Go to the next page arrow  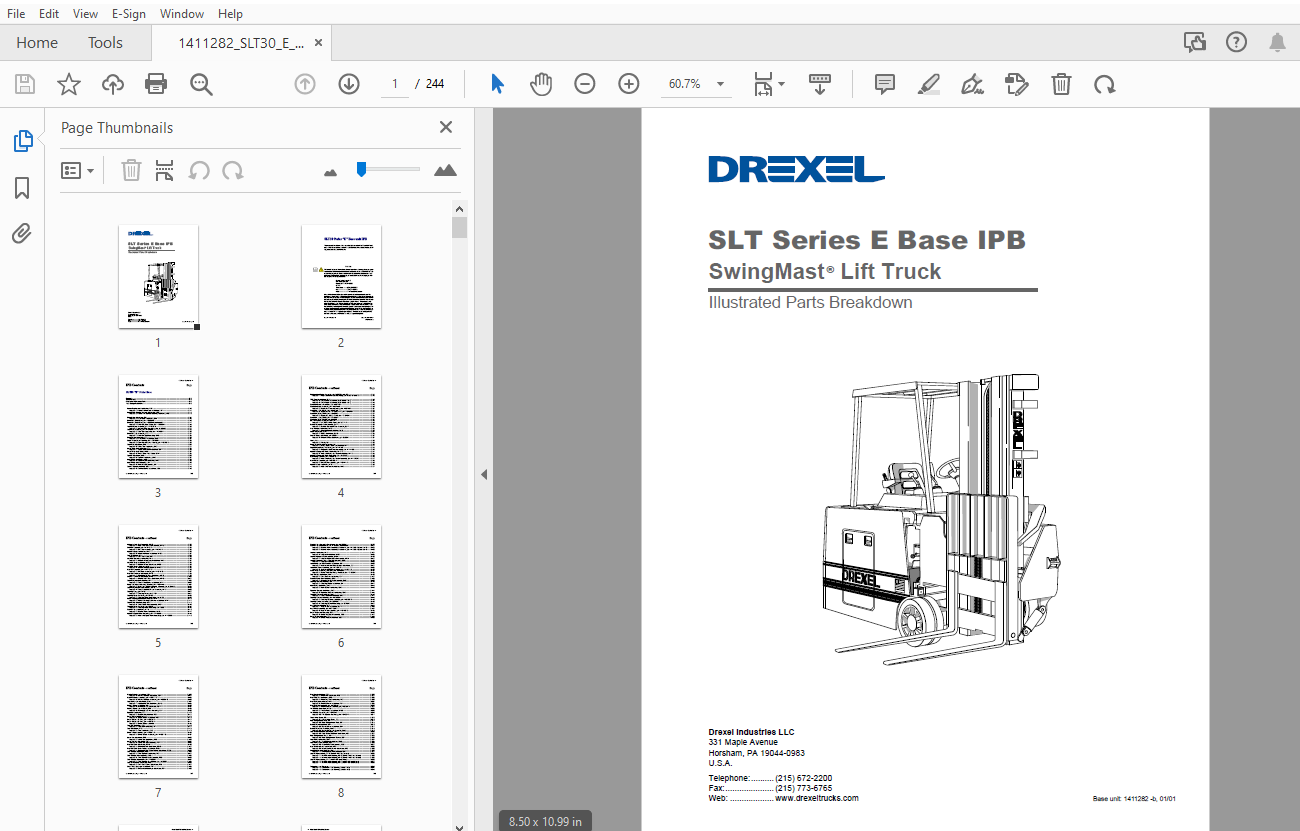click(349, 84)
